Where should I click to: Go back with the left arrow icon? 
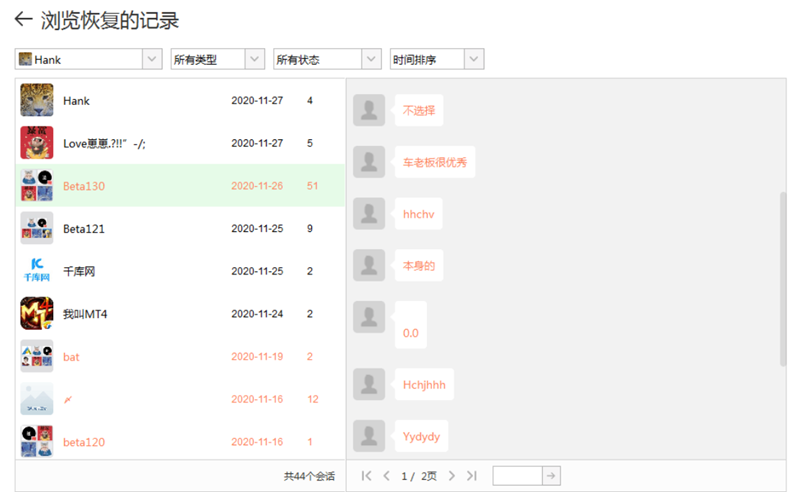[x=23, y=19]
